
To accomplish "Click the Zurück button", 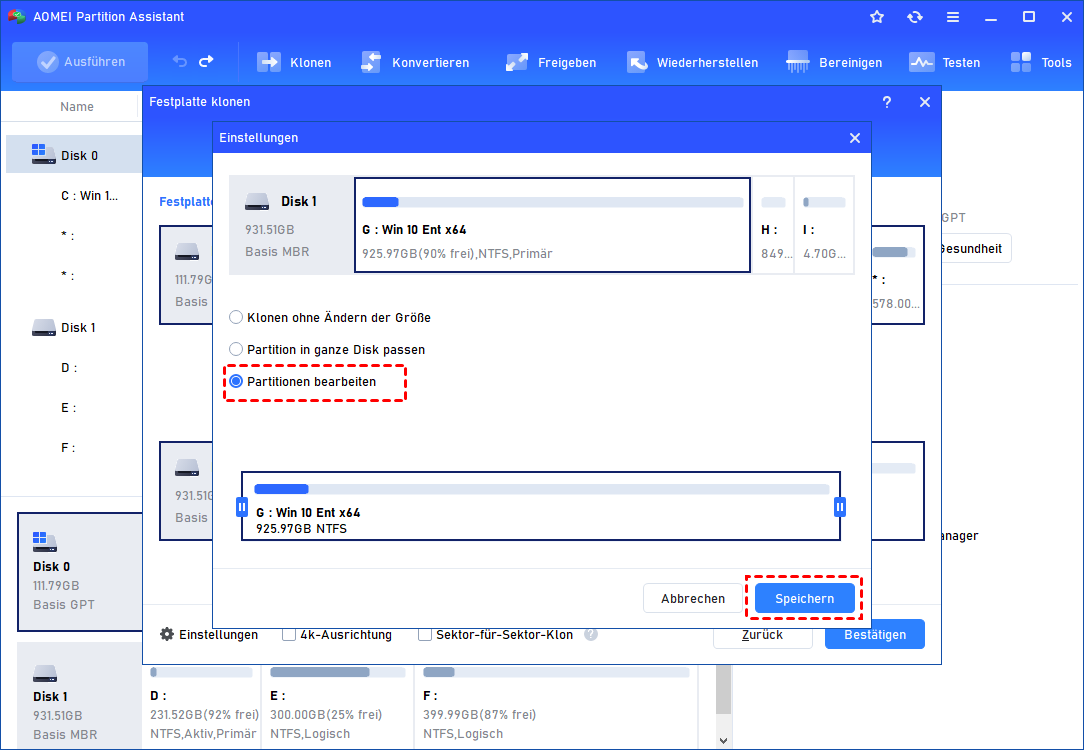I will click(763, 635).
